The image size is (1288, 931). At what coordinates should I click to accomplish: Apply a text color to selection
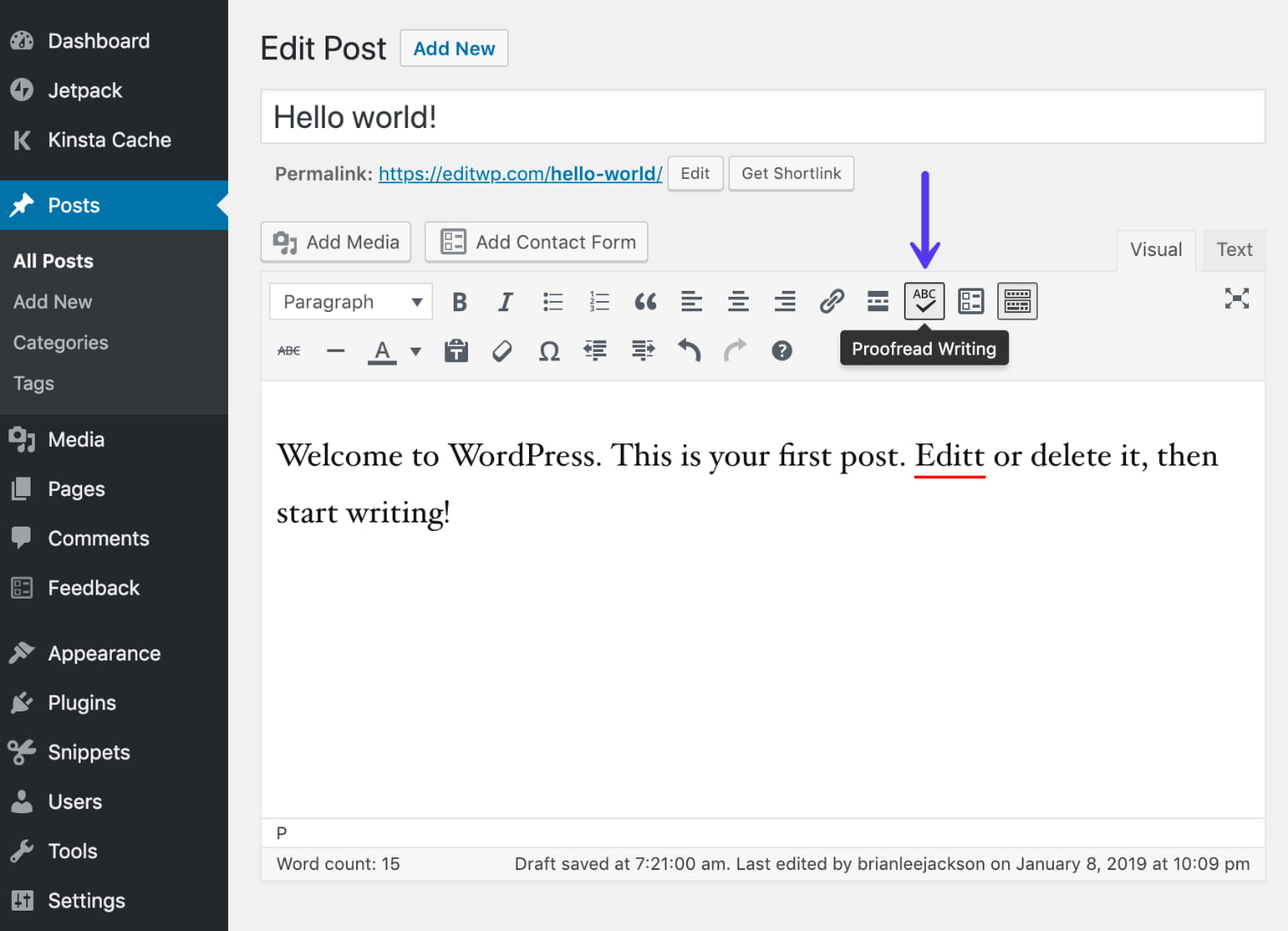(x=382, y=350)
